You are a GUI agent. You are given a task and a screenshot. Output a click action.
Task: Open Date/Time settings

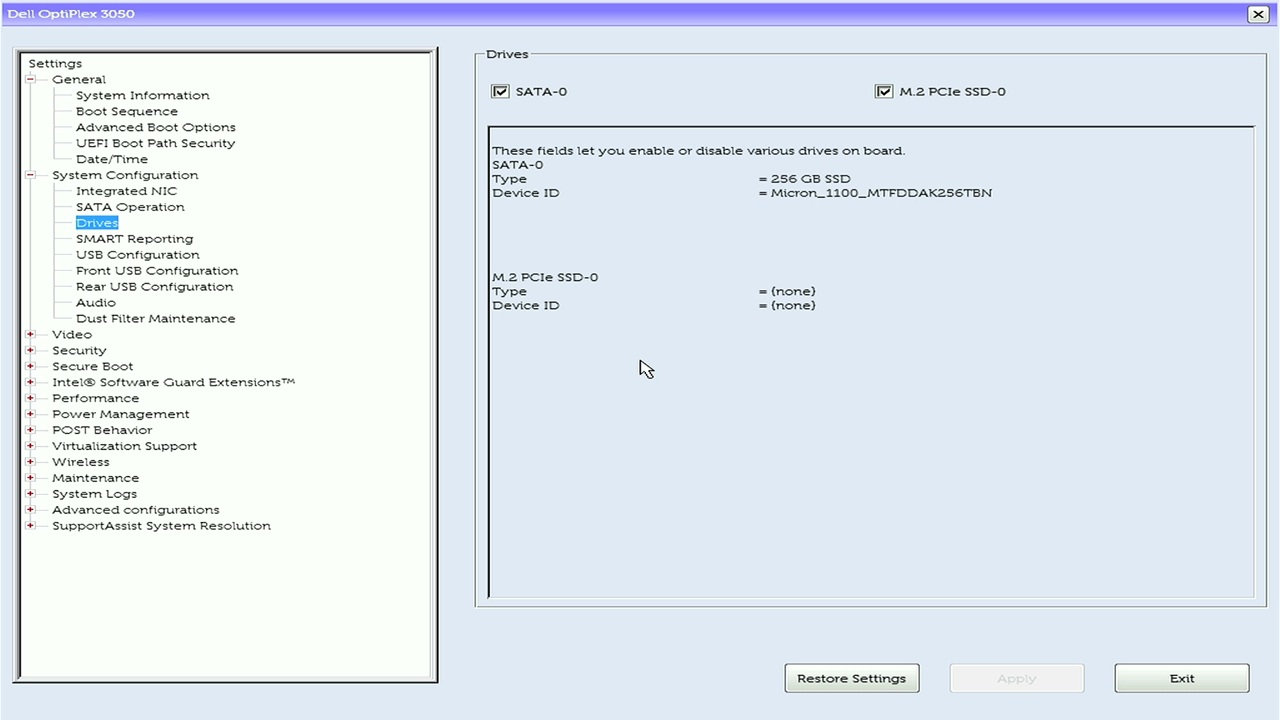click(x=112, y=159)
